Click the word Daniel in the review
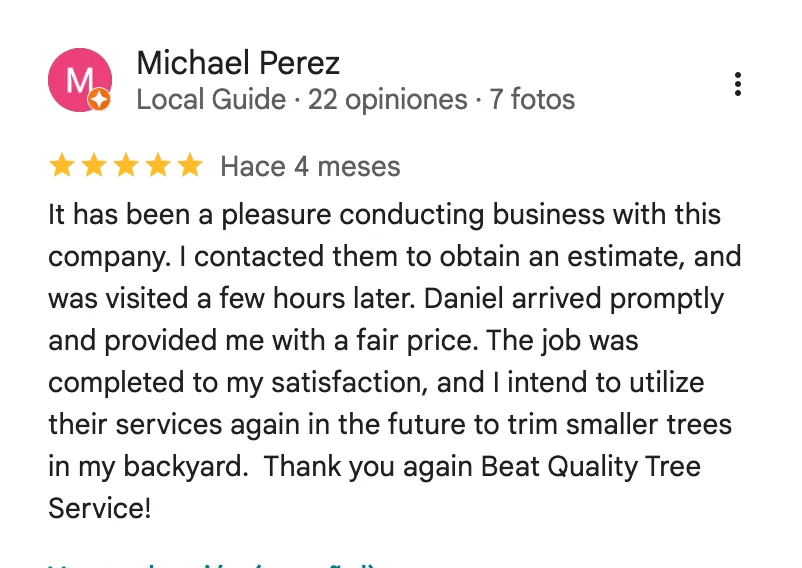This screenshot has width=802, height=568. pyautogui.click(x=464, y=299)
